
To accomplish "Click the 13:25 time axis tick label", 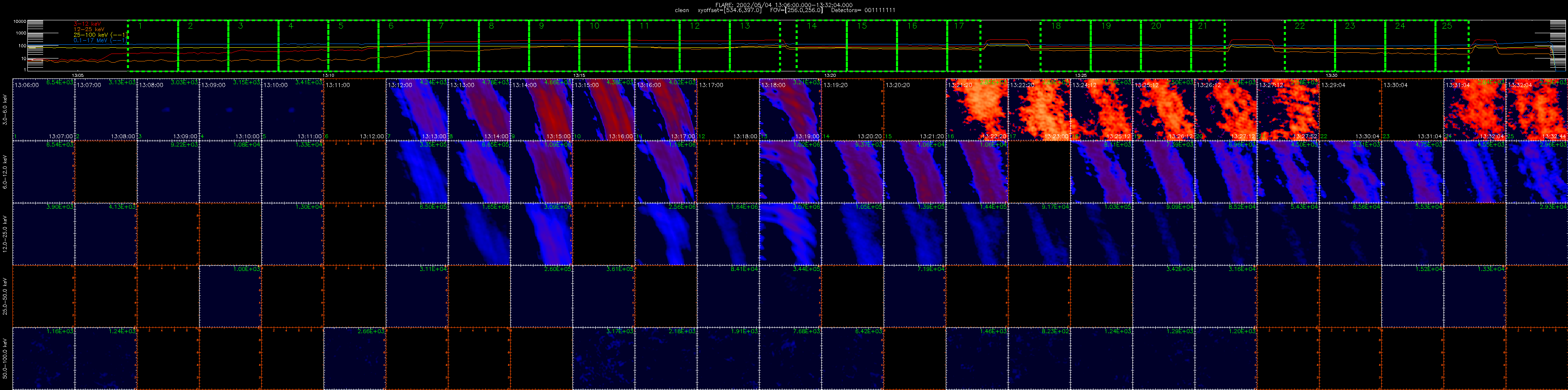I will [1081, 75].
